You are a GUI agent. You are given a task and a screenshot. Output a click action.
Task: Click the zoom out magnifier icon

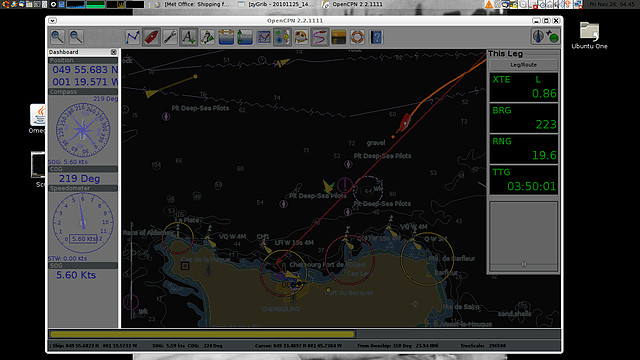coord(76,37)
